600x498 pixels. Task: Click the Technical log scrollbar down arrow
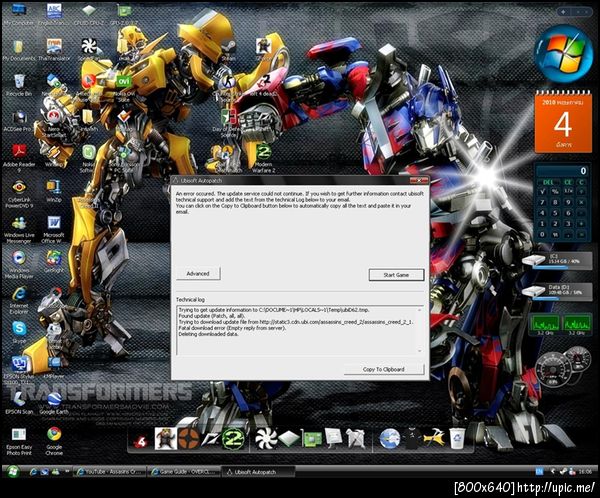(x=419, y=350)
